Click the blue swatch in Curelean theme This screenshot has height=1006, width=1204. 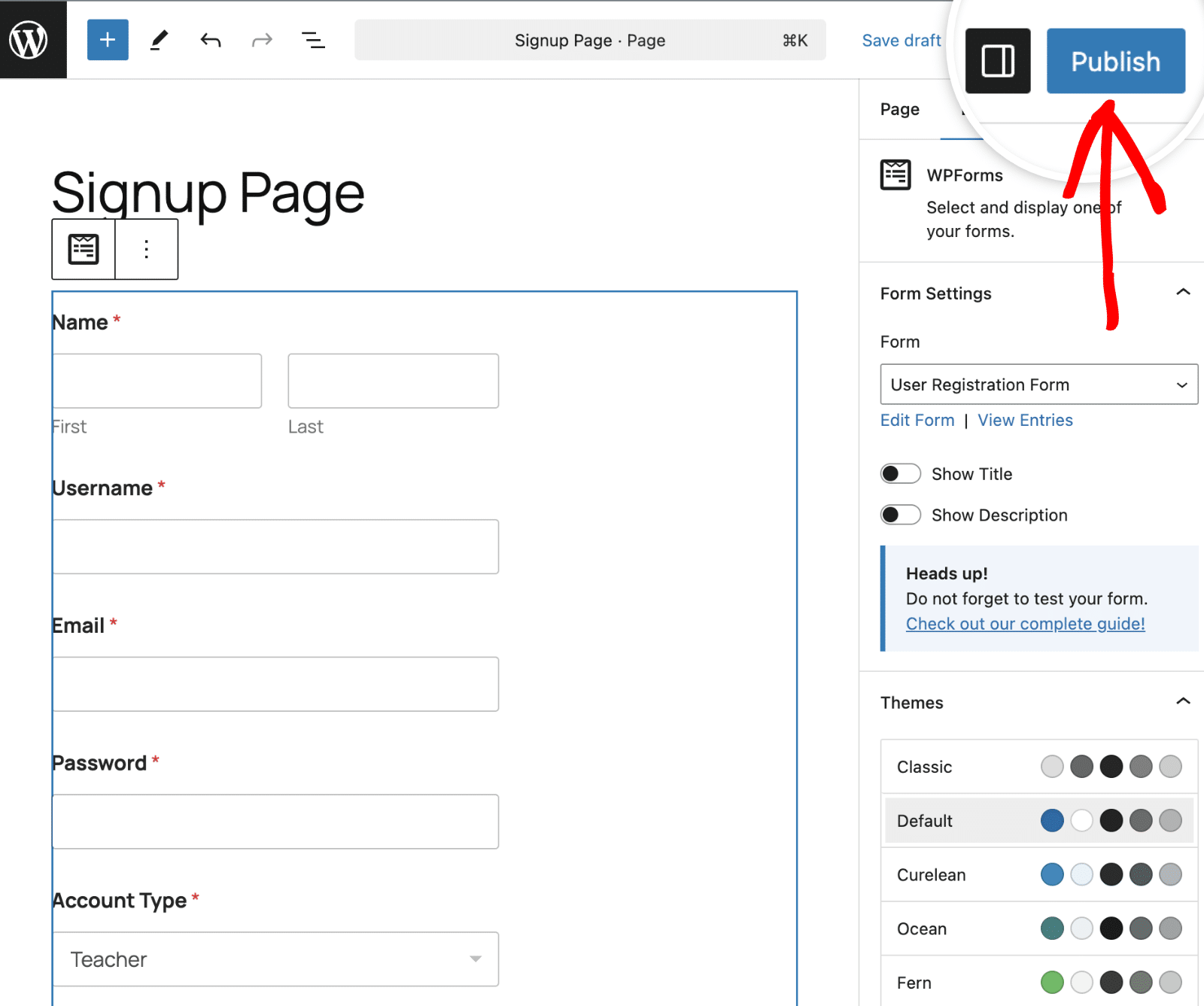[x=1052, y=874]
